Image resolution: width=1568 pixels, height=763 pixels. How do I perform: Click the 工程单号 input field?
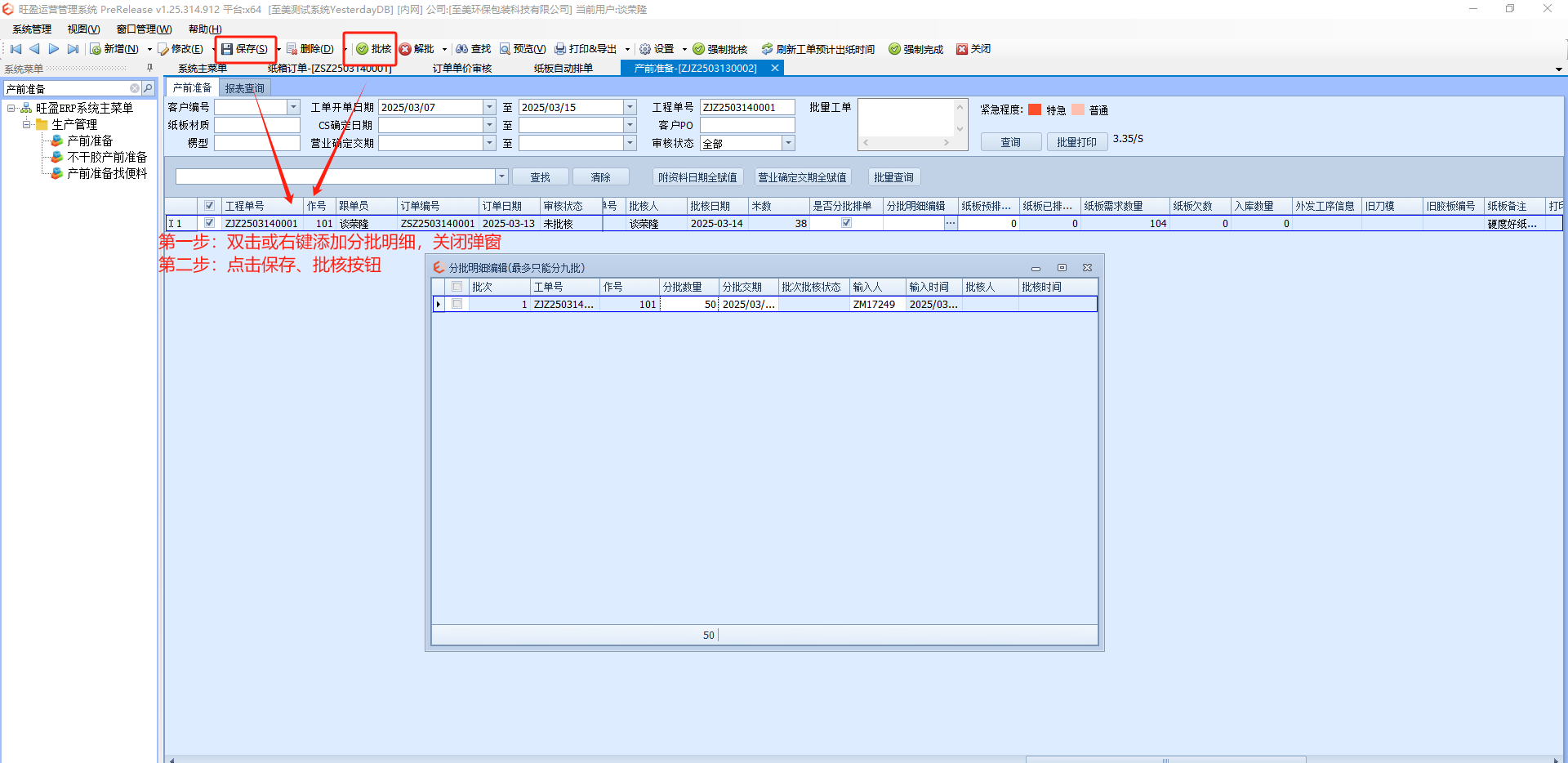coord(747,107)
